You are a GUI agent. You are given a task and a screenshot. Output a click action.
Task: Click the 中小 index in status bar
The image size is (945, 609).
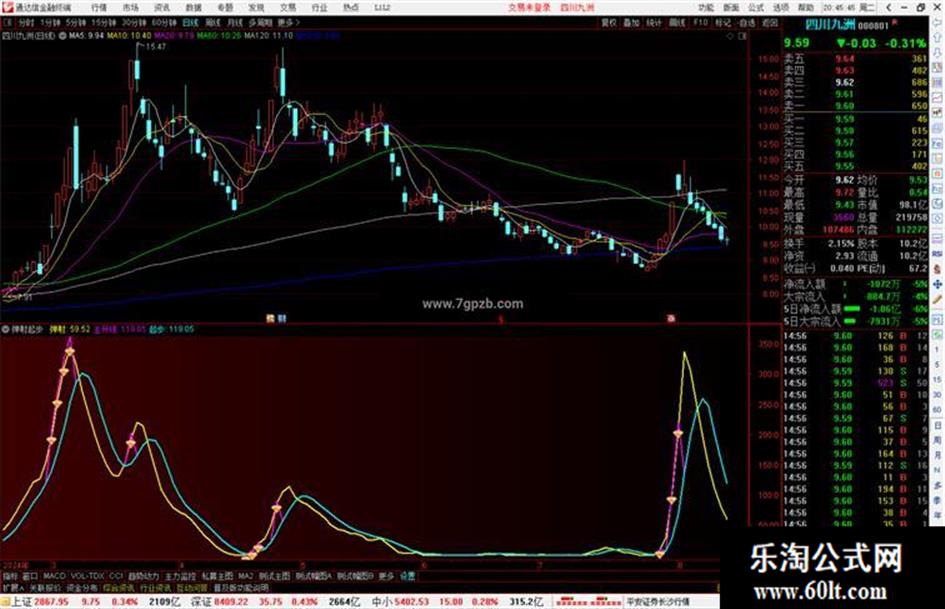coord(382,602)
